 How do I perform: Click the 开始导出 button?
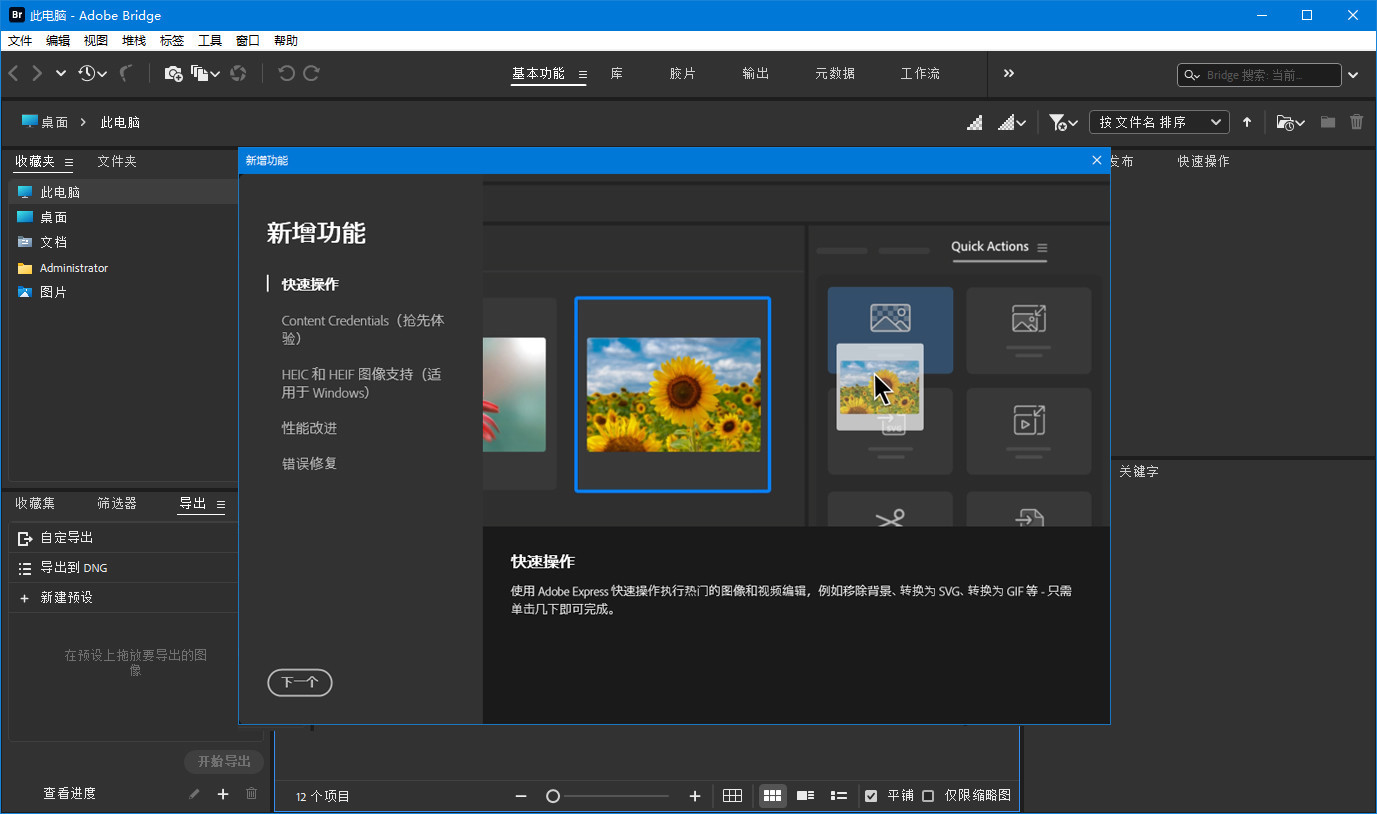[223, 761]
